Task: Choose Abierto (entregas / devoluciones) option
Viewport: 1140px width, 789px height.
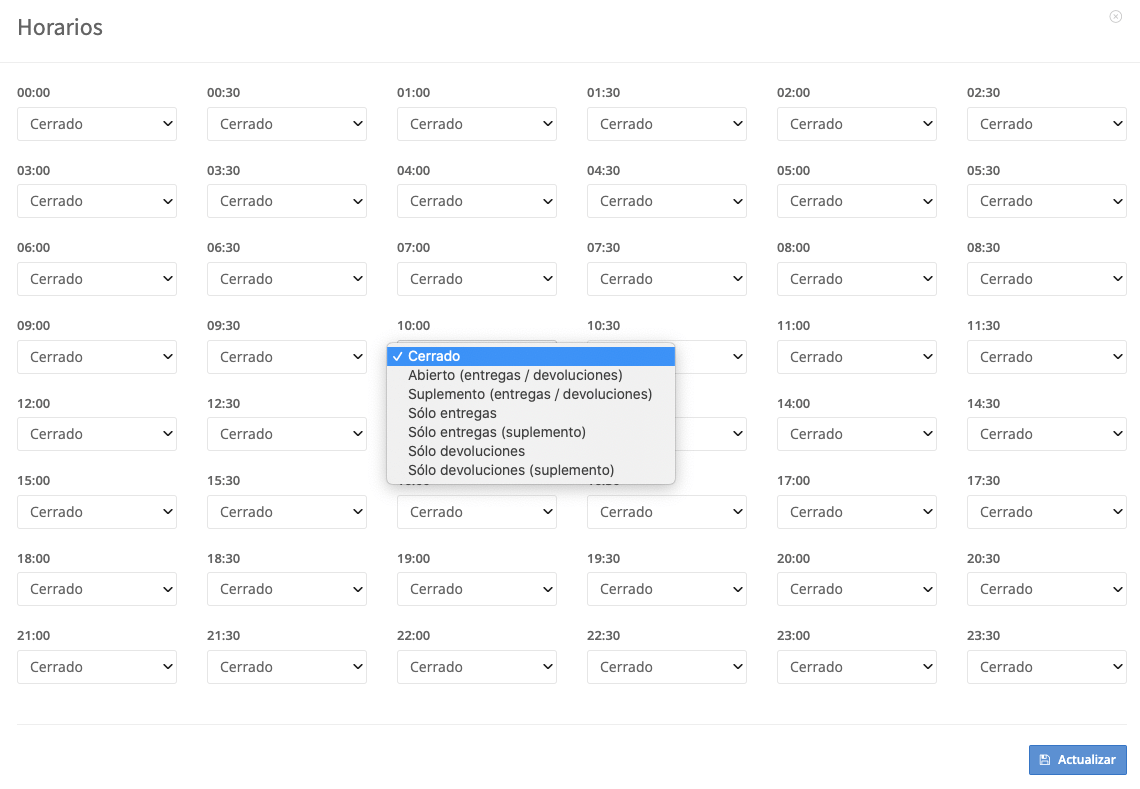Action: pyautogui.click(x=531, y=375)
